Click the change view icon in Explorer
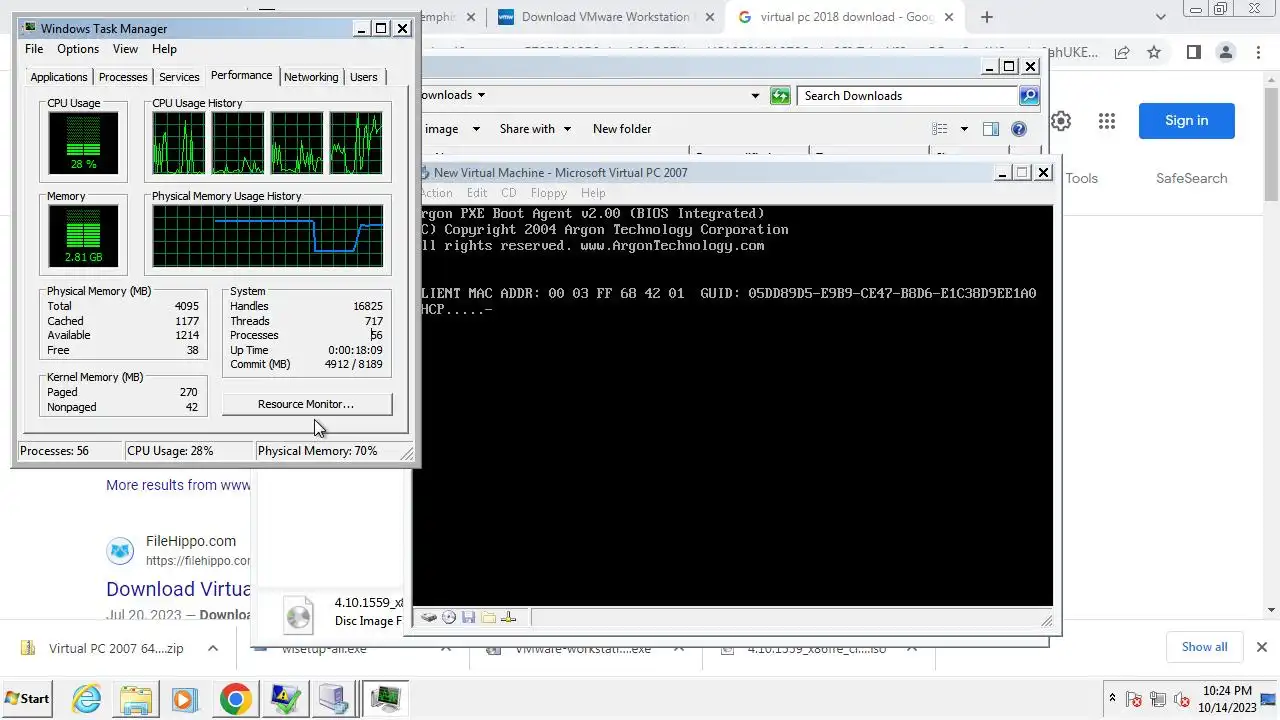 [x=940, y=129]
